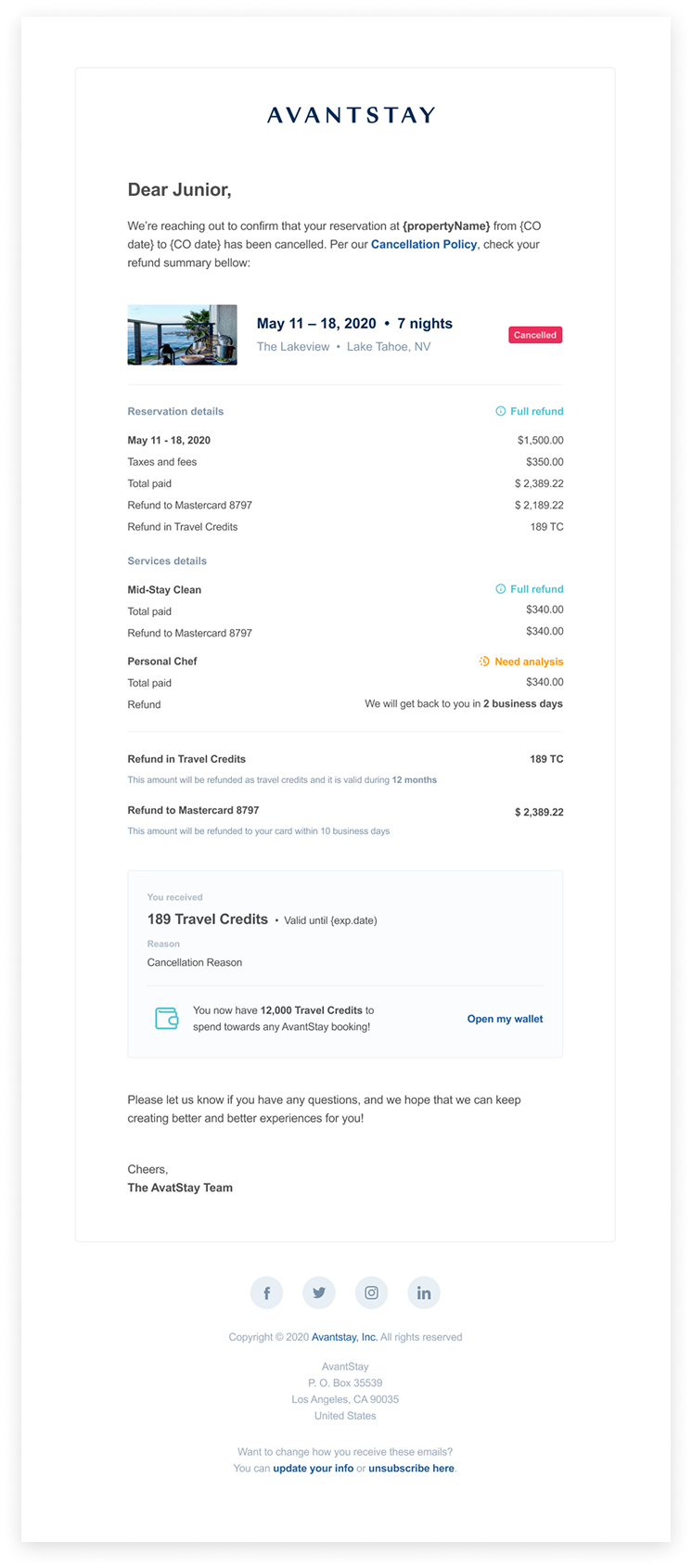Select The Lakeview property name
The image size is (692, 1568).
(293, 346)
